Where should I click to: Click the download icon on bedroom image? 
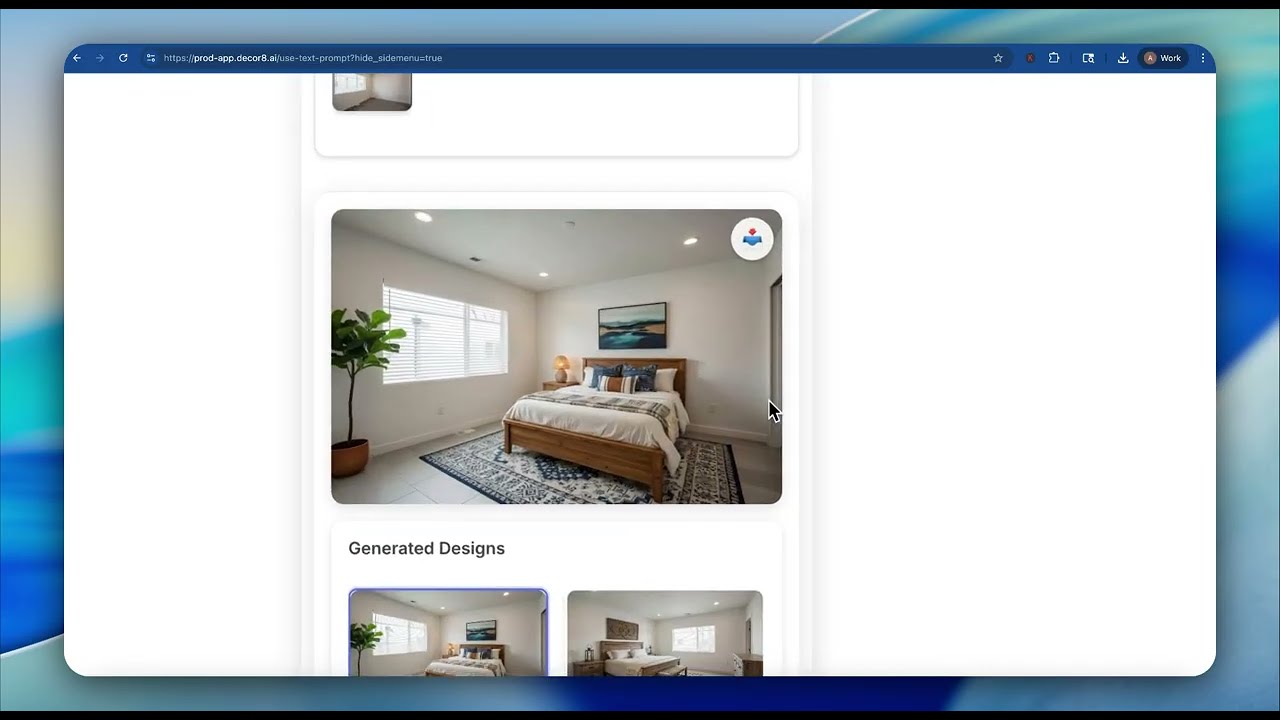pos(752,239)
